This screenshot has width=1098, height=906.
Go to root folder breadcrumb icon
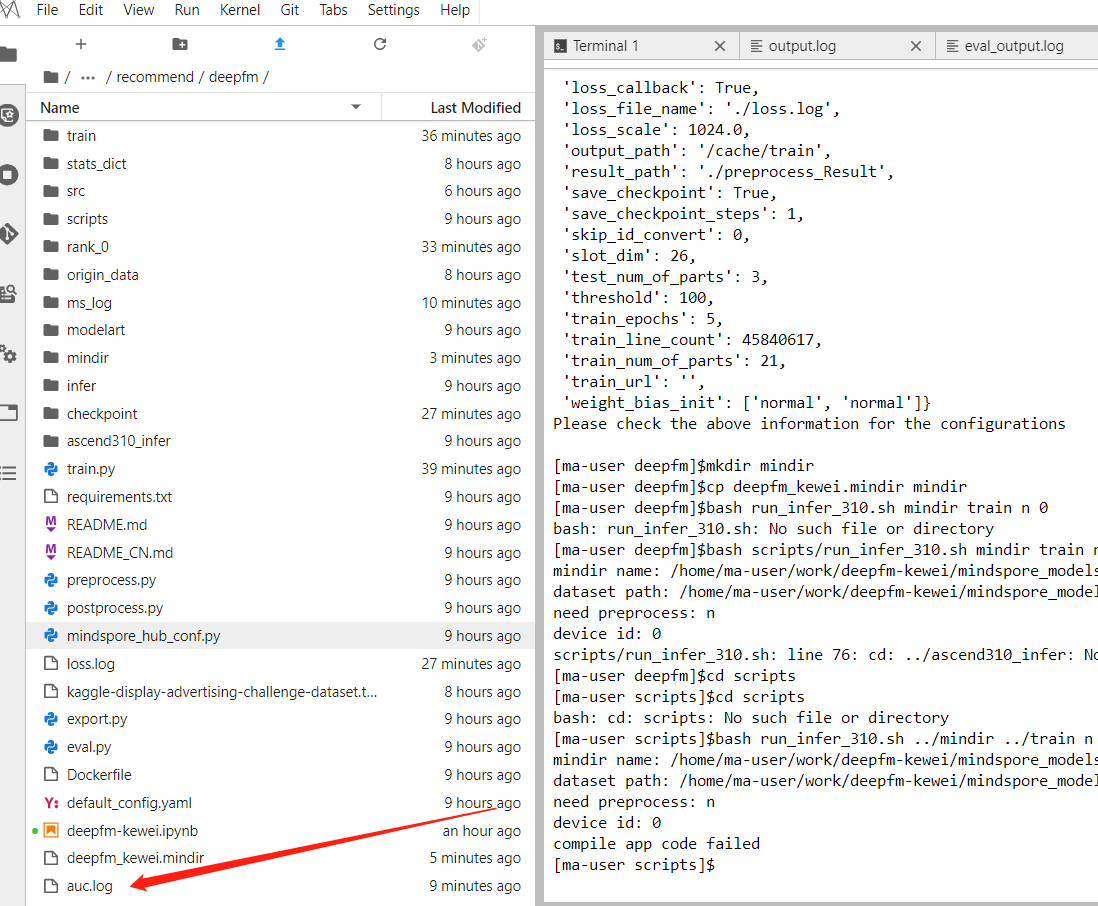click(50, 77)
